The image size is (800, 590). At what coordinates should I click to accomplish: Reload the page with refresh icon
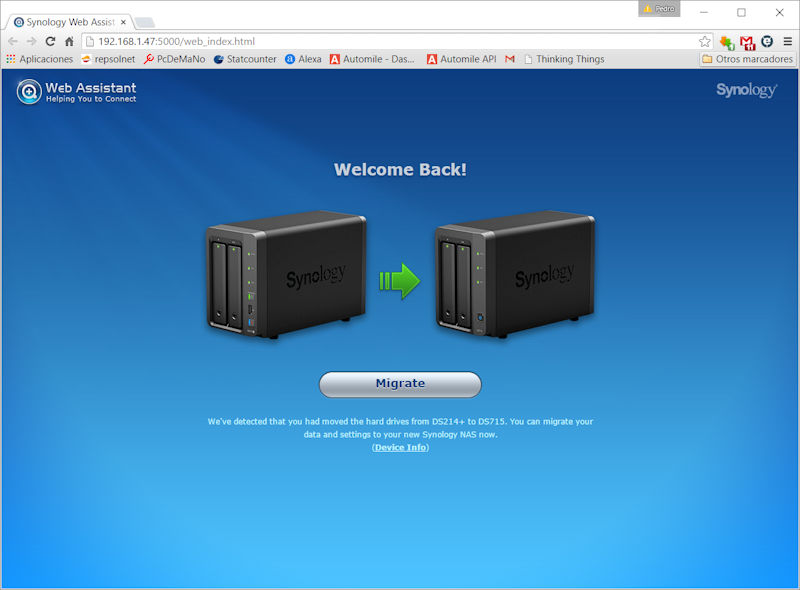(x=50, y=41)
